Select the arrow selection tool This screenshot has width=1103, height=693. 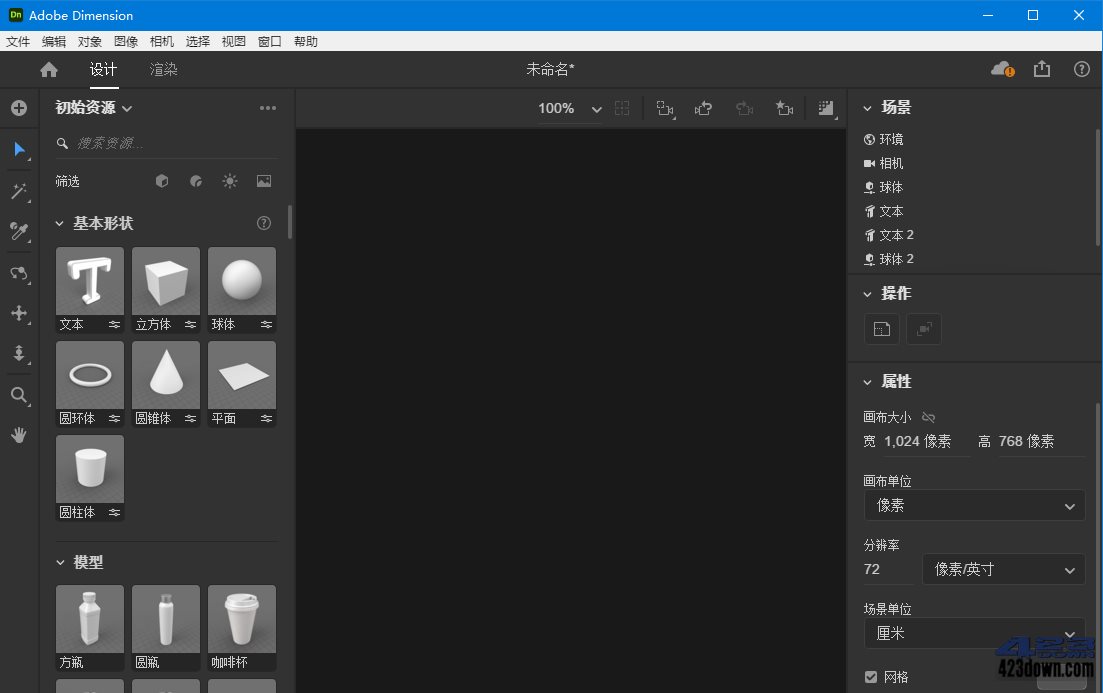click(19, 150)
